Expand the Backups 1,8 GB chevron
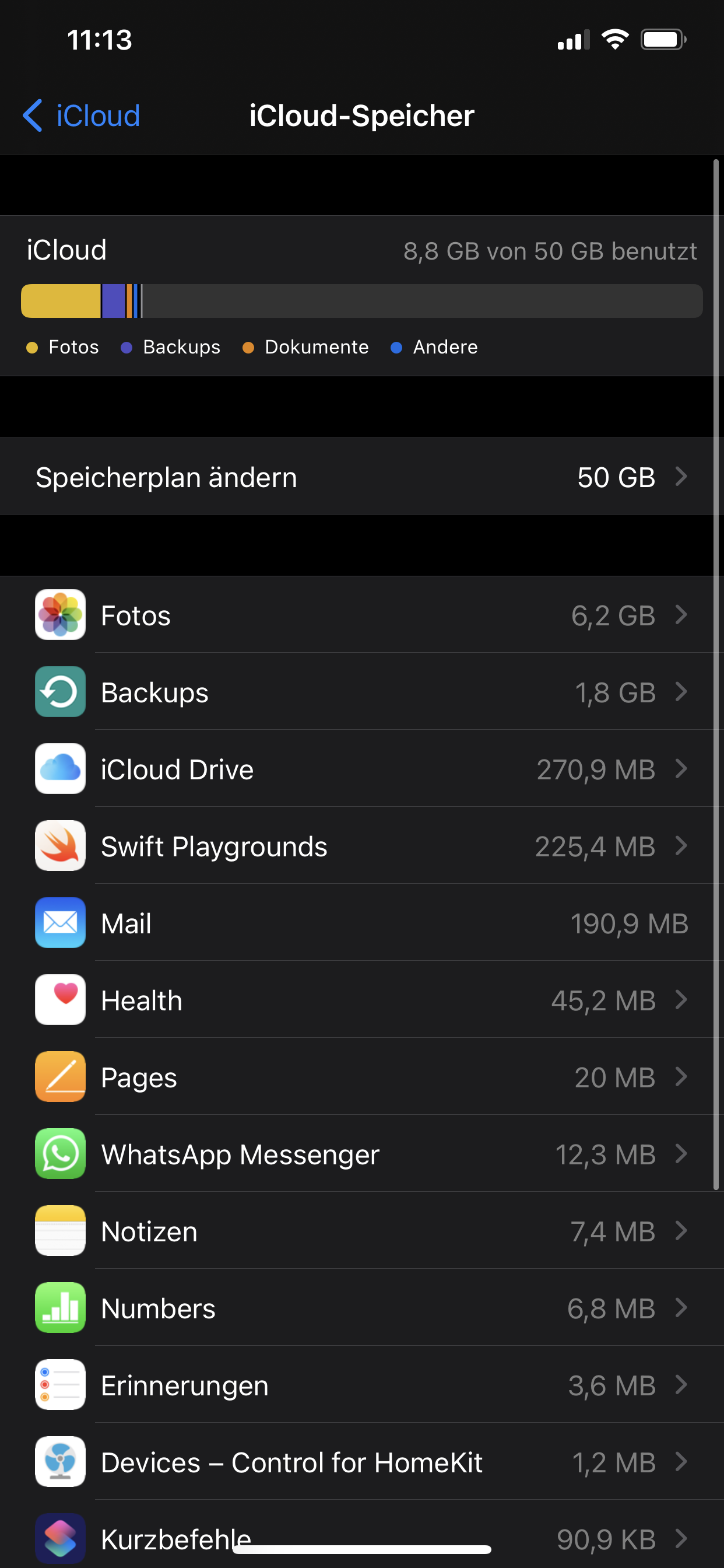The width and height of the screenshot is (724, 1568). coord(681,692)
